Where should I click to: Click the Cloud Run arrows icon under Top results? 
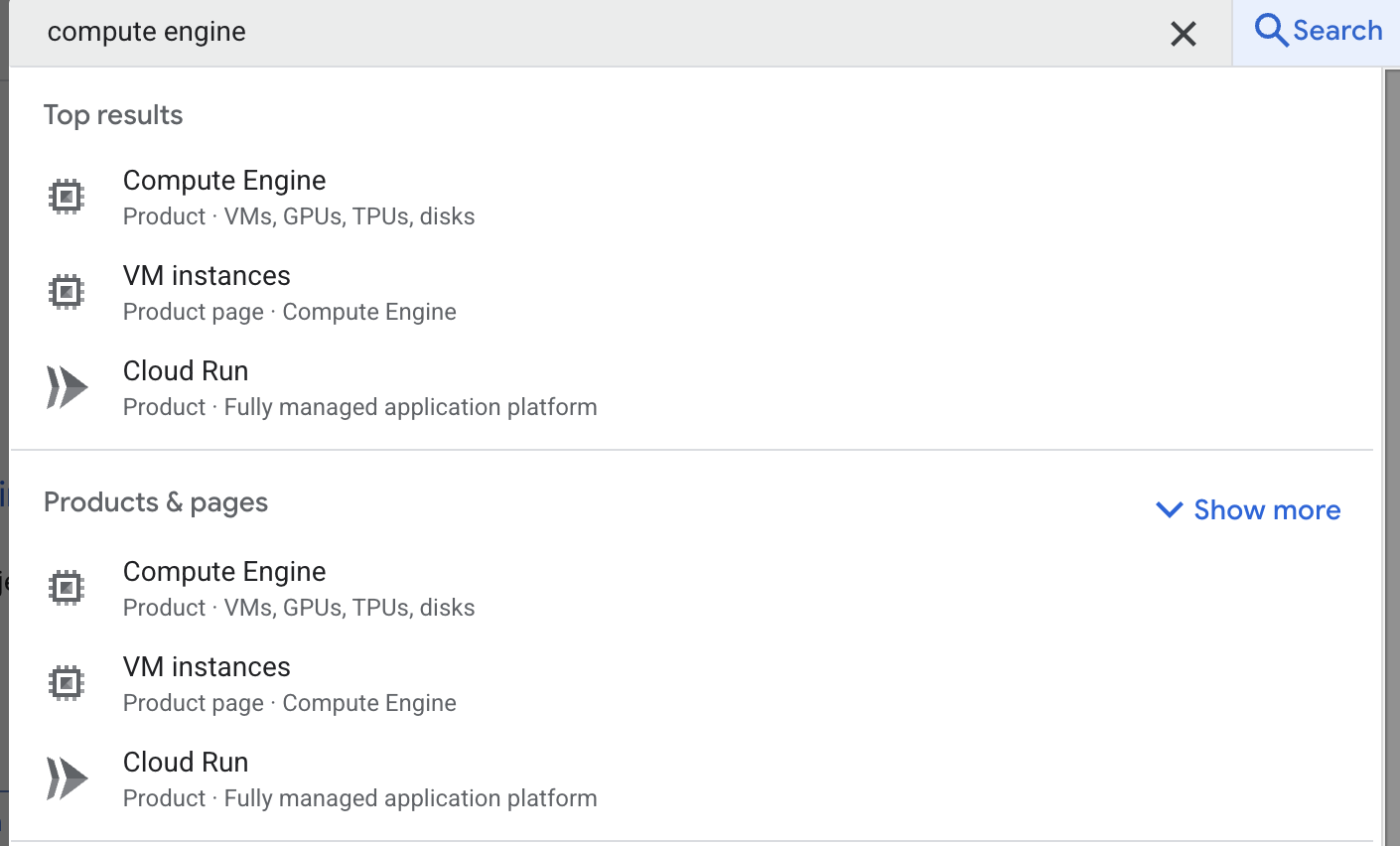(x=67, y=387)
